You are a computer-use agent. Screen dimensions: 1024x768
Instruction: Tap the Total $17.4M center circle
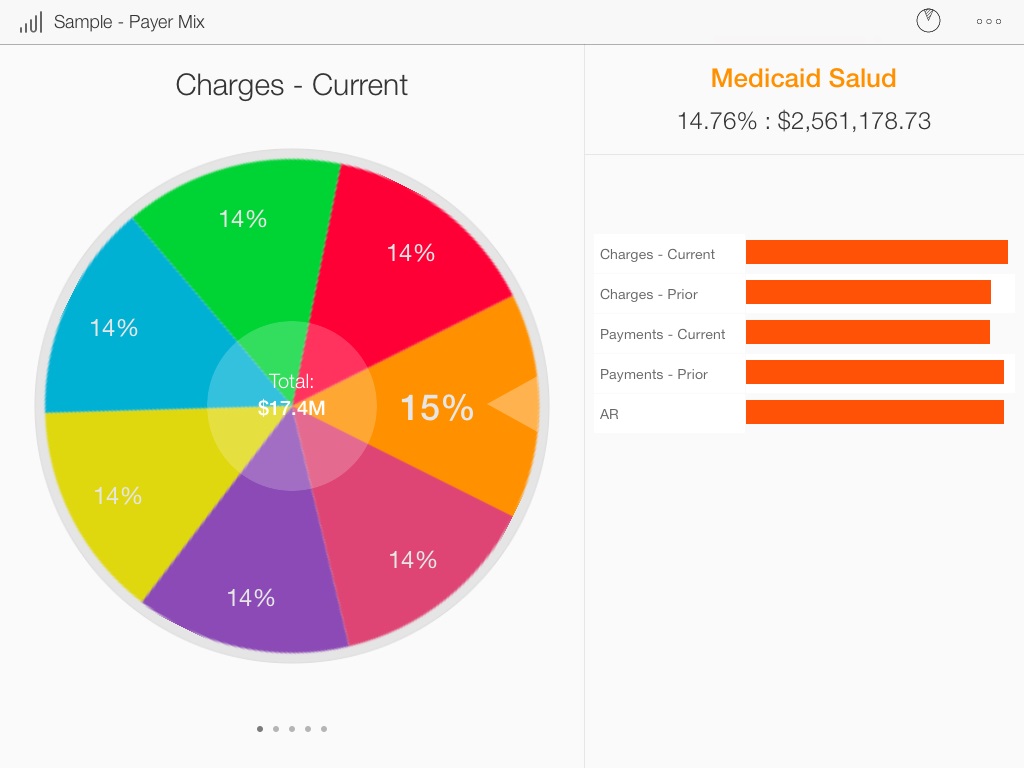291,396
